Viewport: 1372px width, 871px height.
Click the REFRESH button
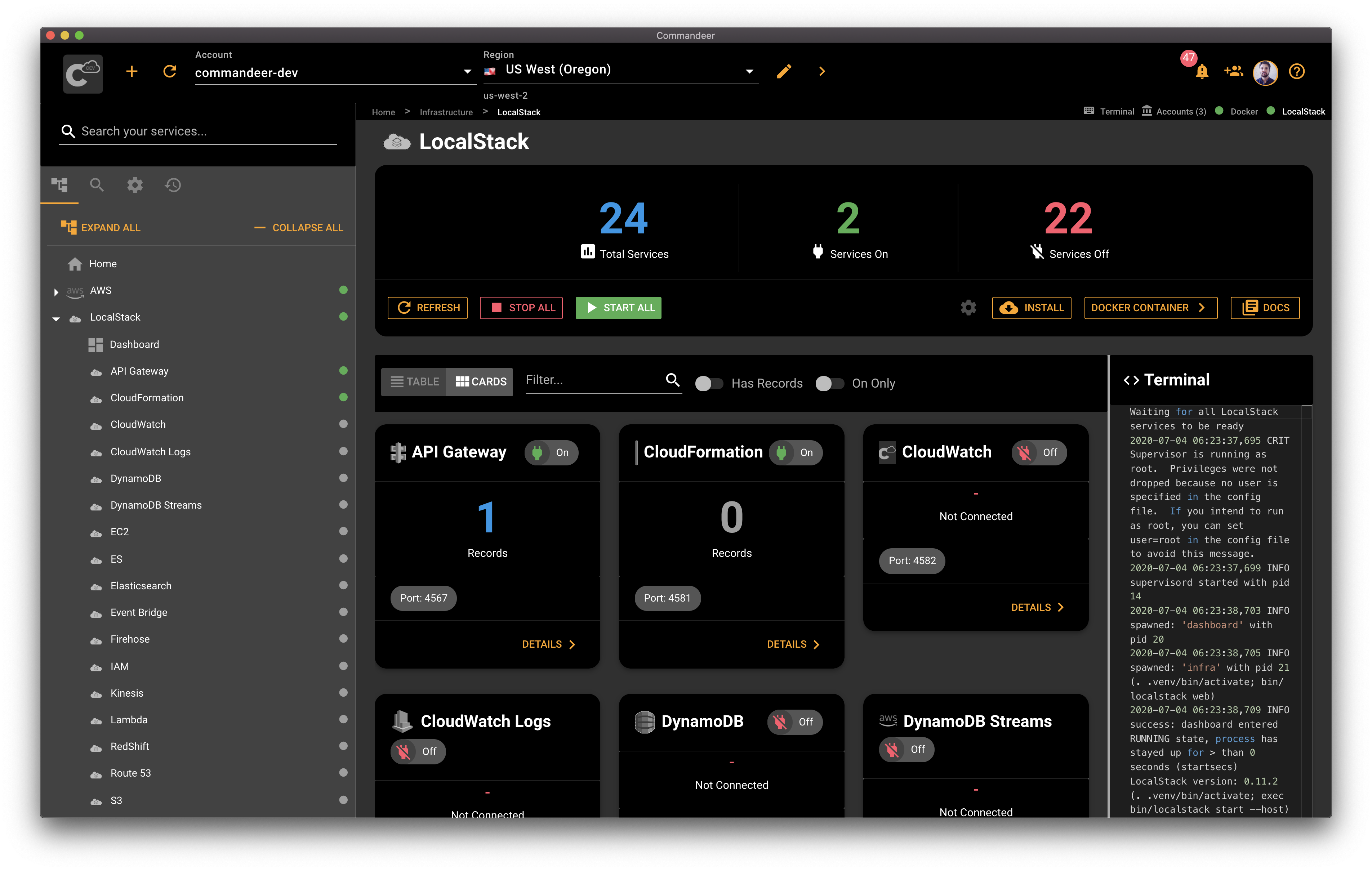click(x=427, y=308)
